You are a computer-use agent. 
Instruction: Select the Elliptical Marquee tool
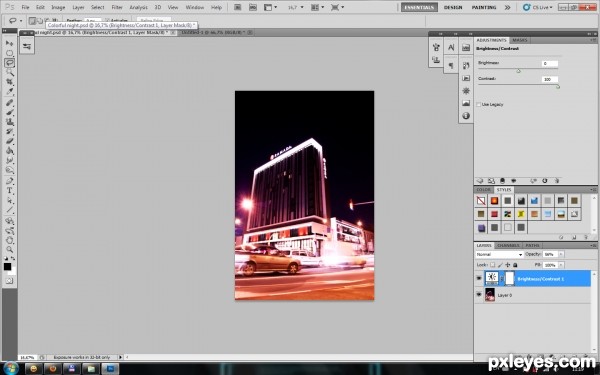[9, 53]
